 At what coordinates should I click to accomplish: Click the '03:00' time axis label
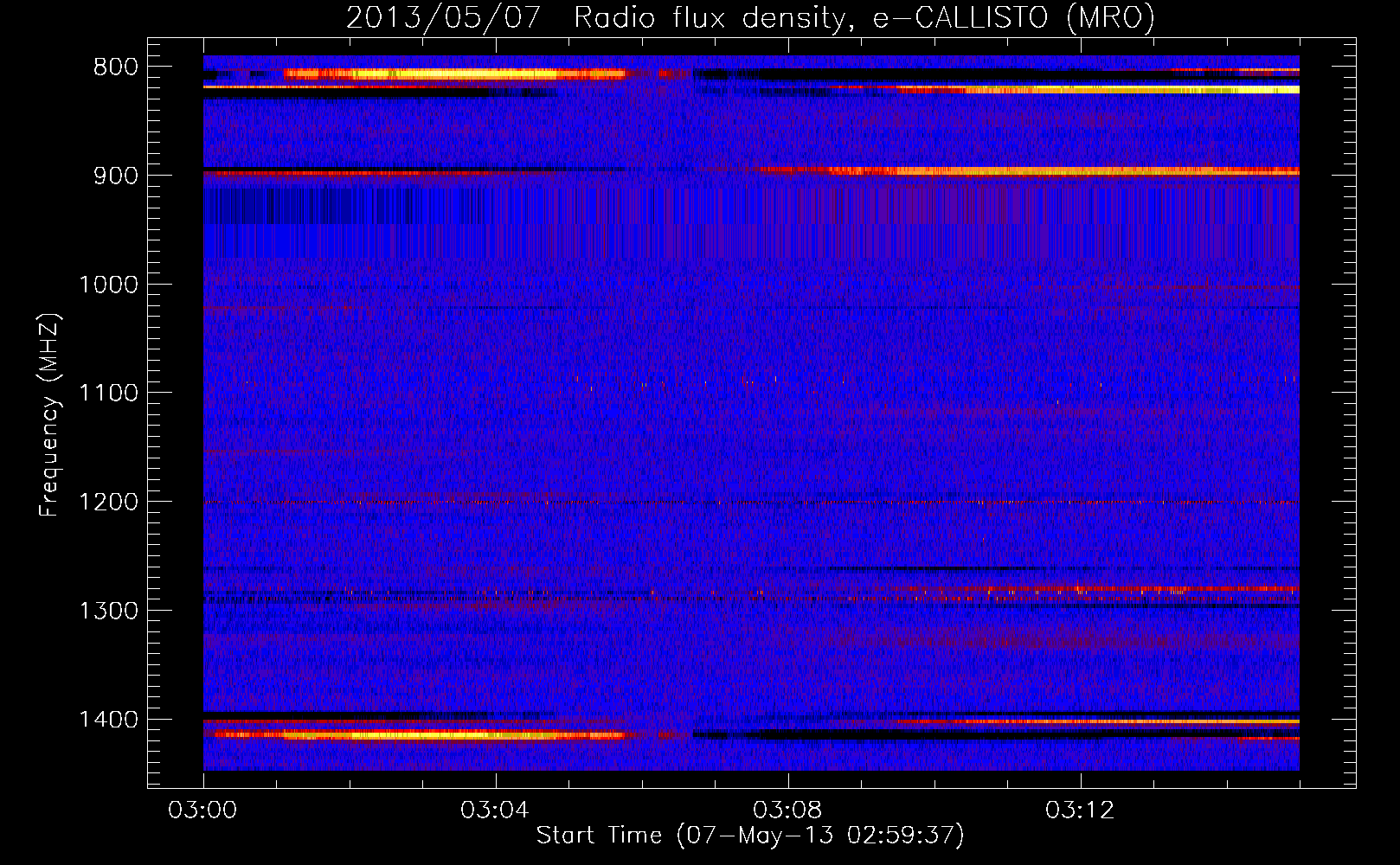(203, 811)
